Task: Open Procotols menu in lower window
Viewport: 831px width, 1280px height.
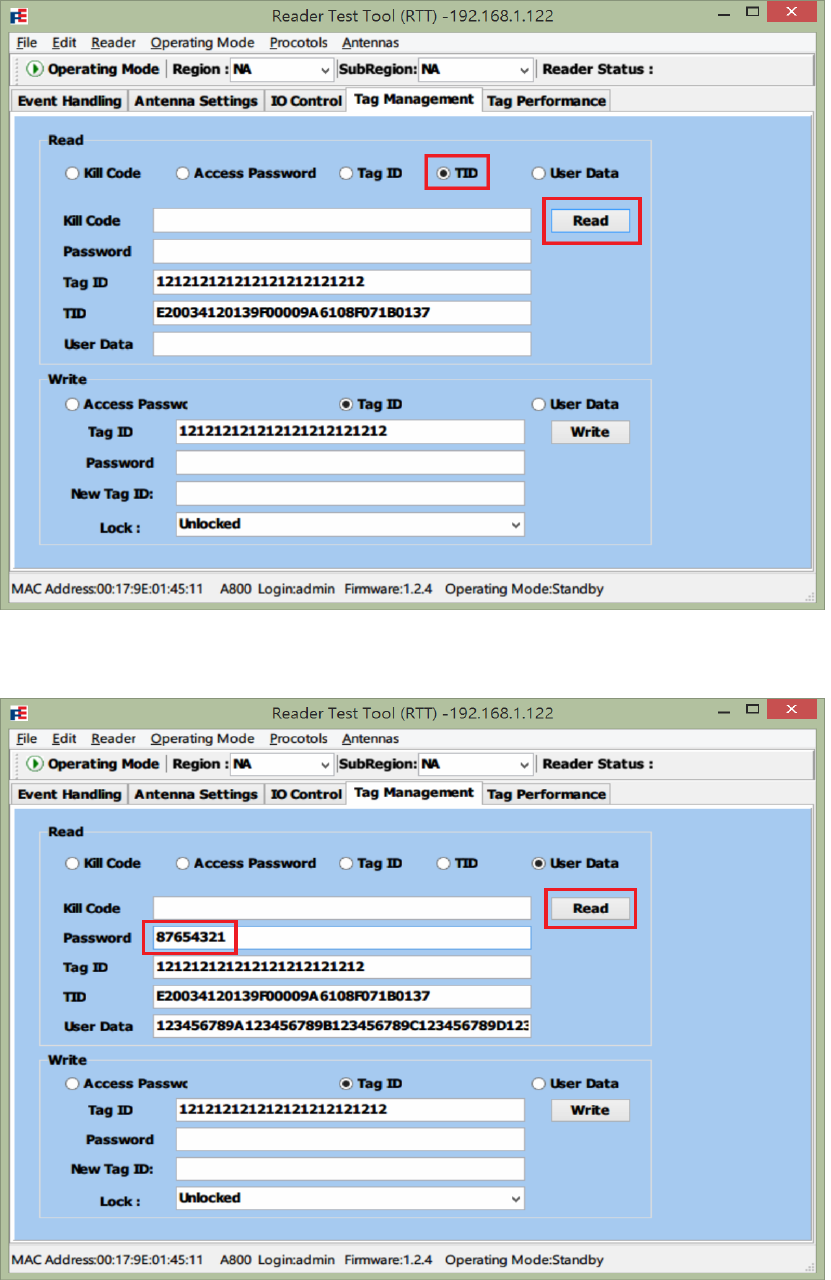Action: click(x=298, y=739)
